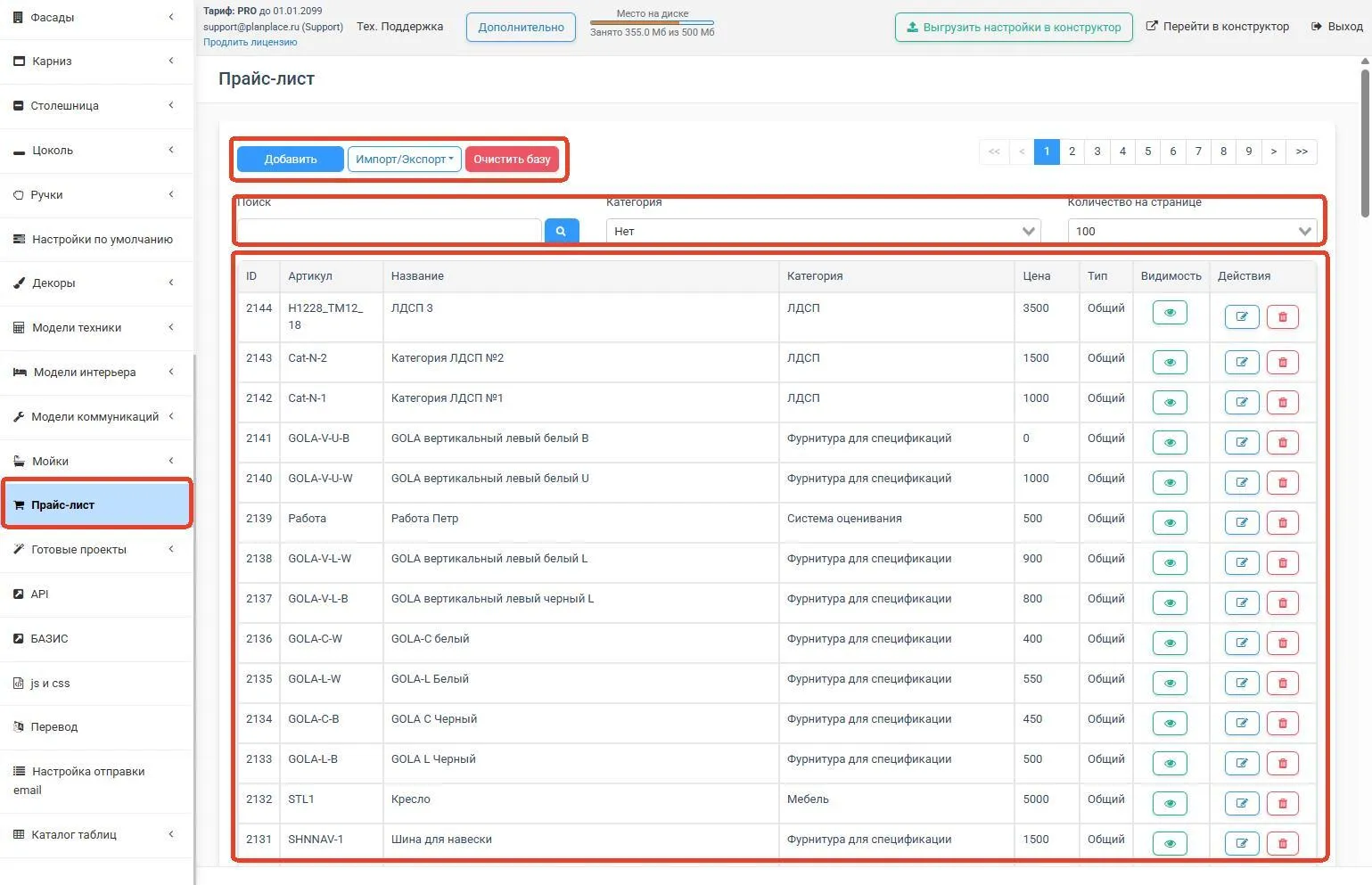The width and height of the screenshot is (1372, 885).
Task: Open the js и css sidebar item
Action: point(96,684)
